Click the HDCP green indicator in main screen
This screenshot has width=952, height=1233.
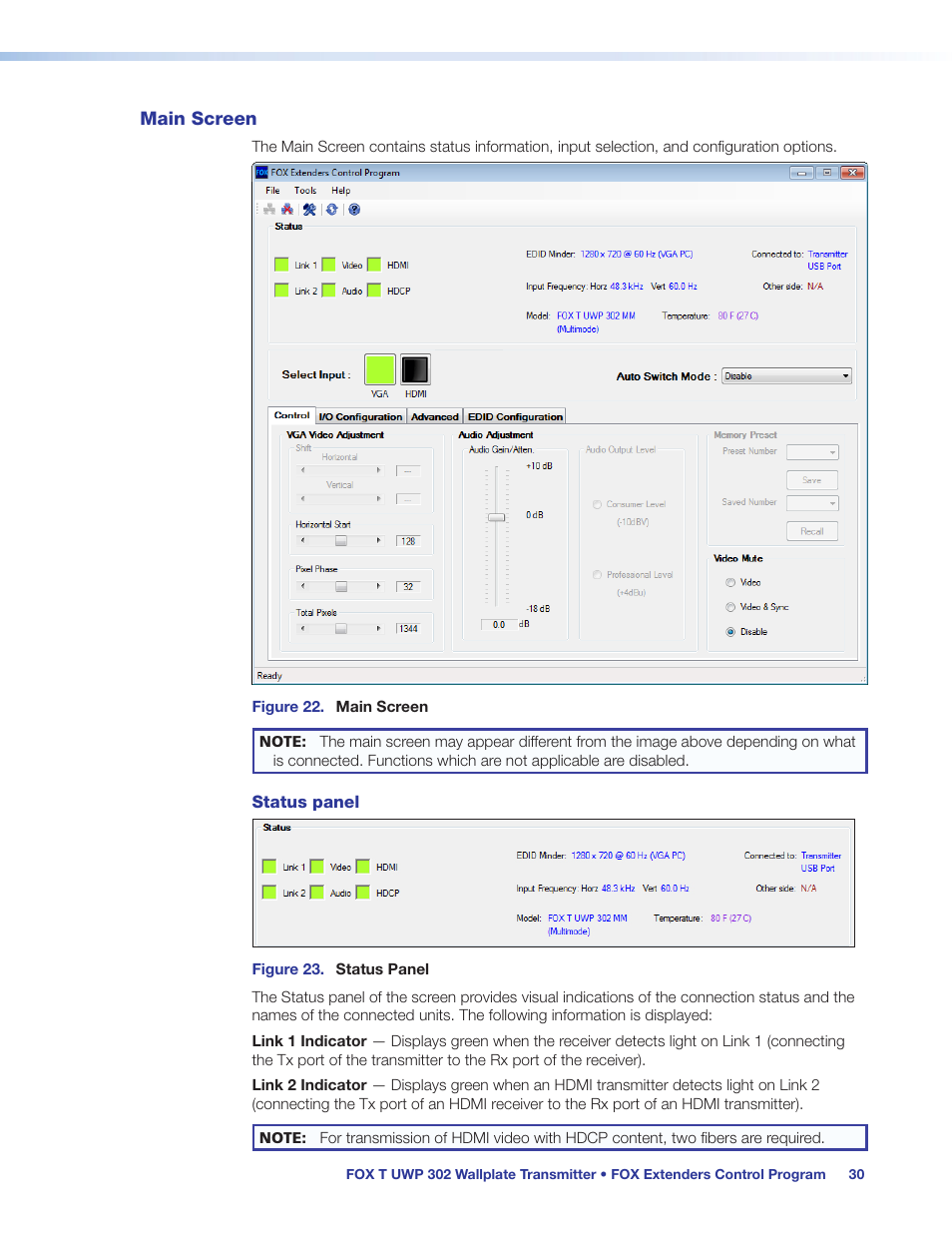[x=374, y=291]
